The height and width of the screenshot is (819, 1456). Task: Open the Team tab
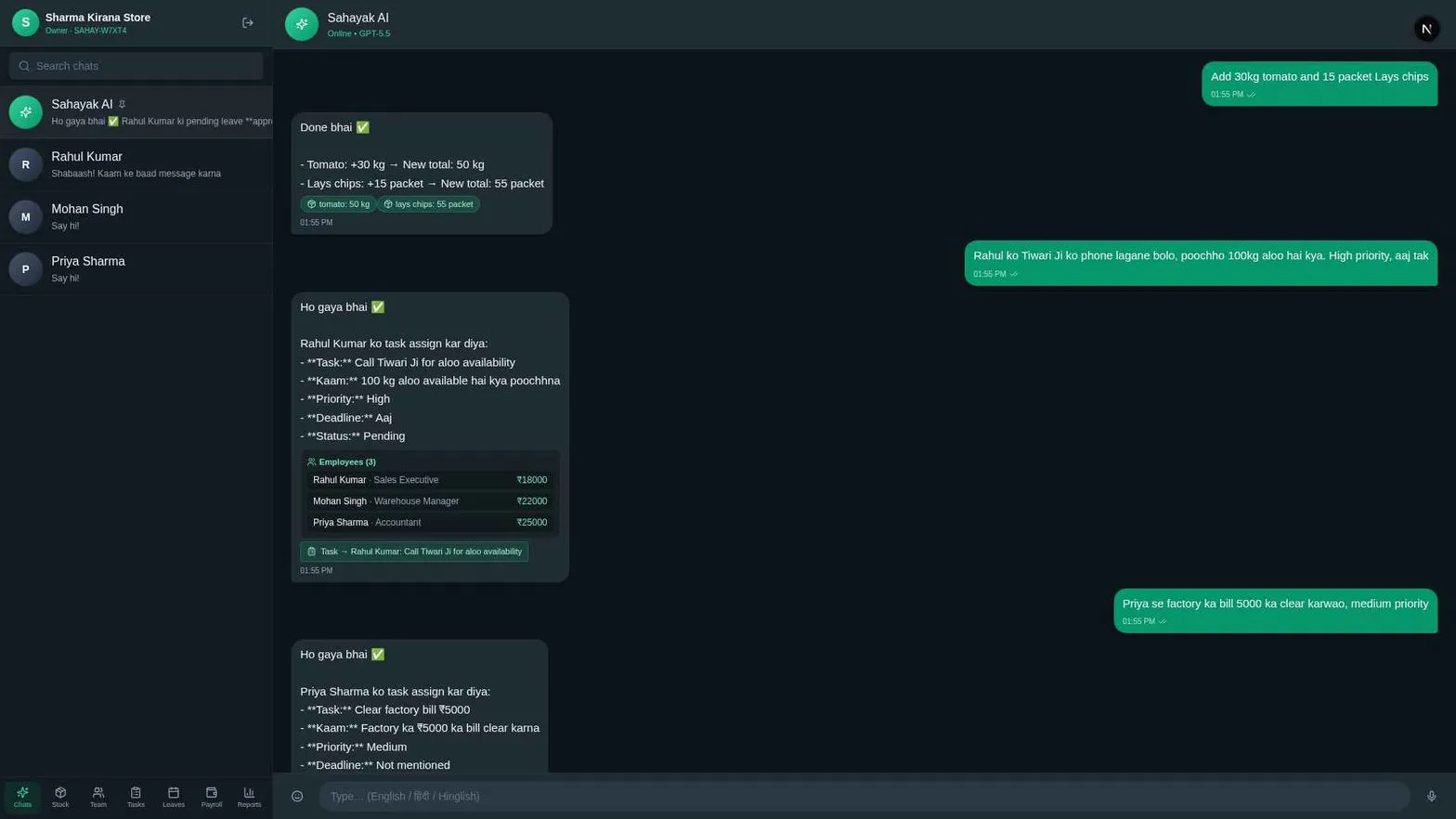tap(97, 797)
